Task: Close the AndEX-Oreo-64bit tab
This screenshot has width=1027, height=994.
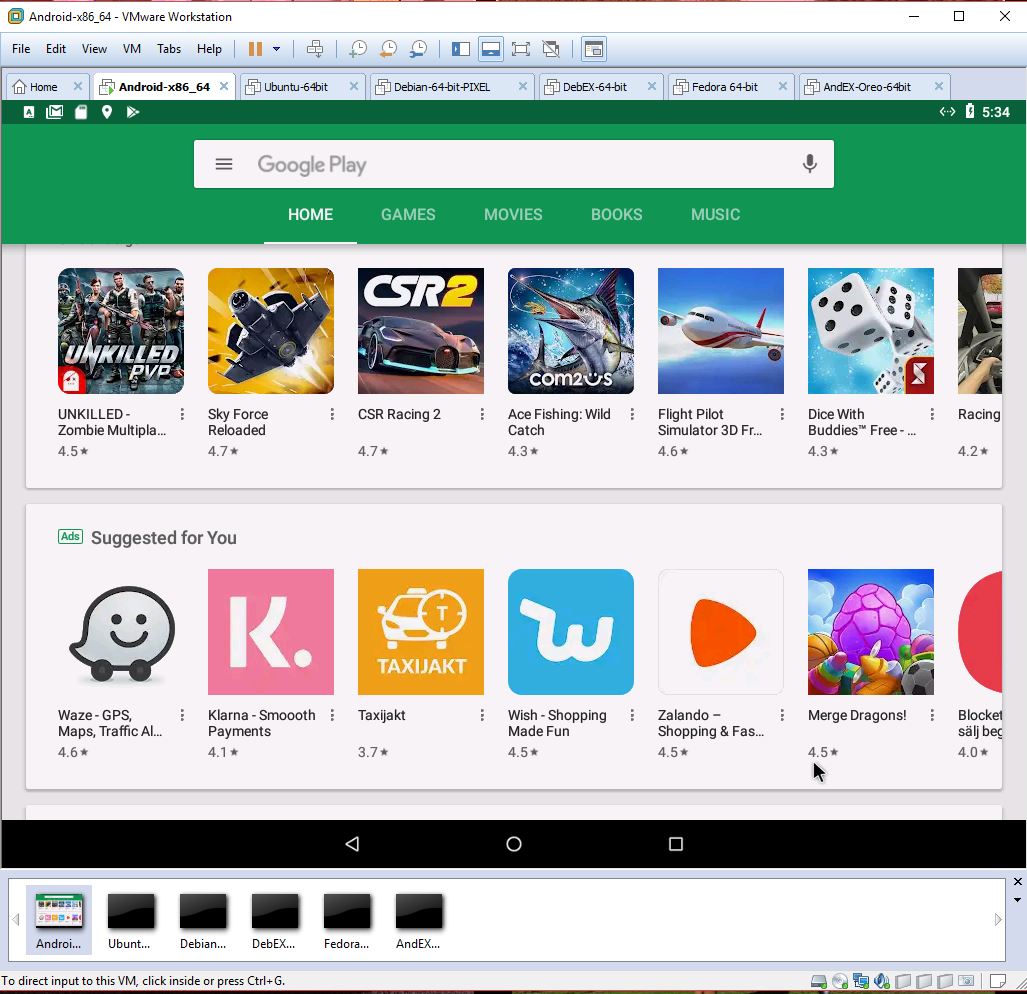Action: pos(939,86)
